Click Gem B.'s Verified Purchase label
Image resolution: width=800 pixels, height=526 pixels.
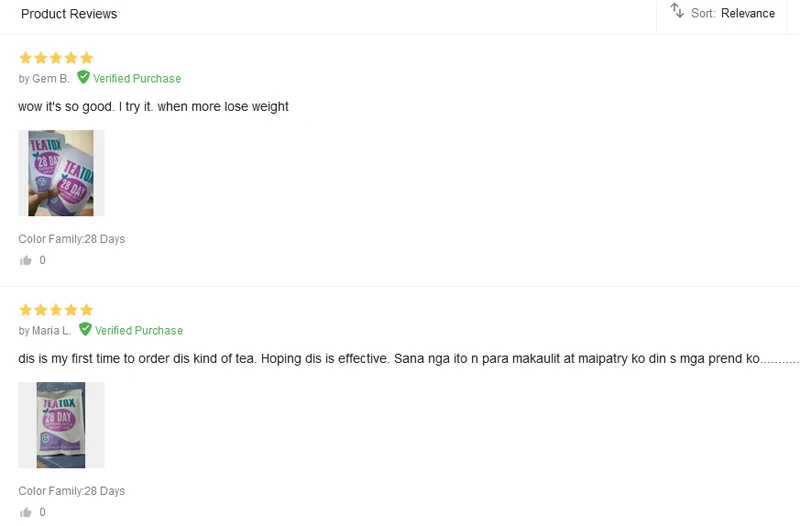tap(137, 79)
